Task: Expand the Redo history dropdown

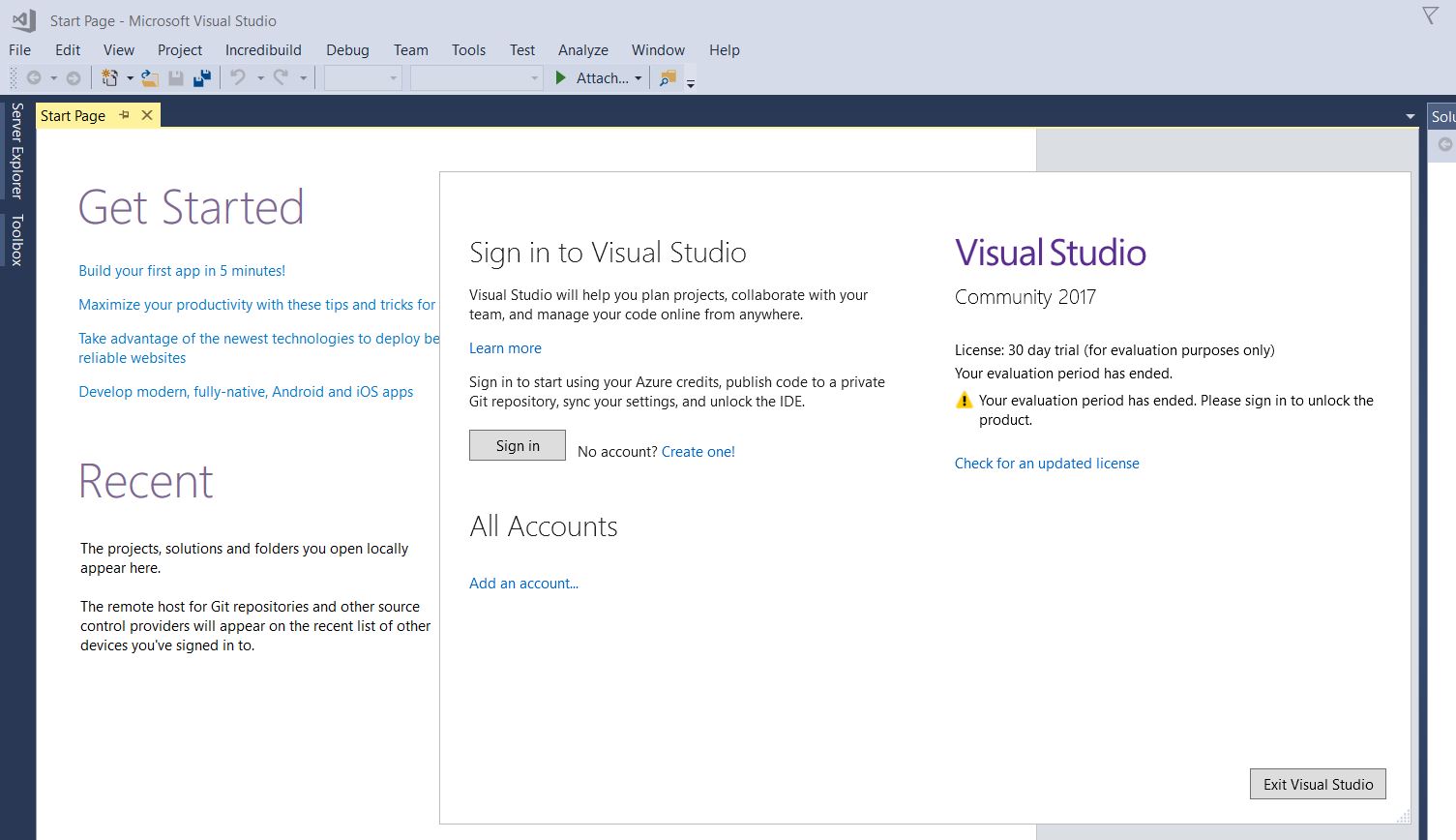Action: [303, 78]
